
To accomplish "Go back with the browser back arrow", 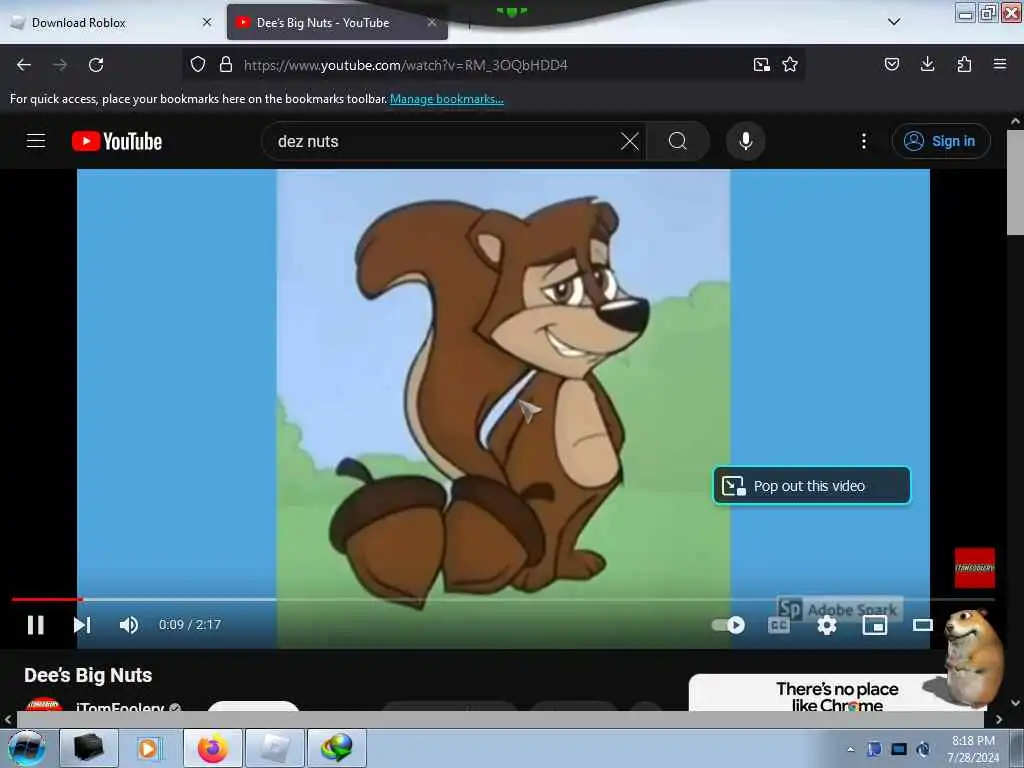I will (x=24, y=65).
